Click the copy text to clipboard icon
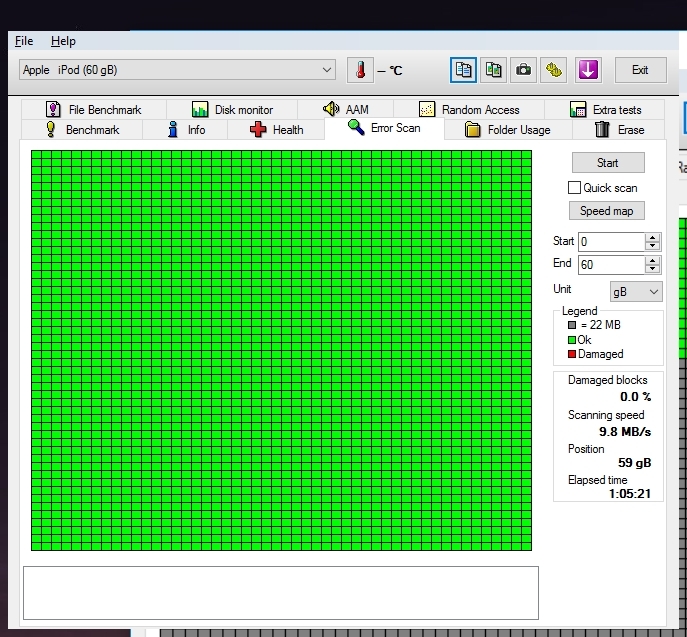Viewport: 687px width, 637px height. coord(463,70)
